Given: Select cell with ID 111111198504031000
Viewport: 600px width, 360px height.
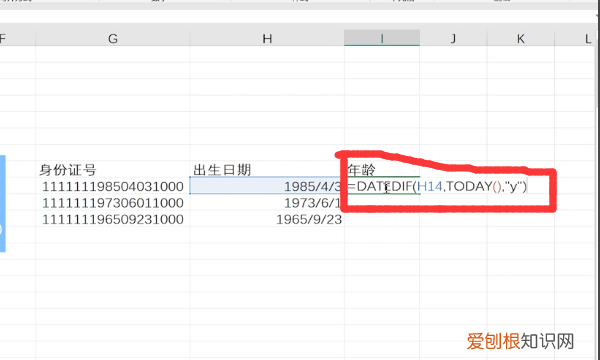Looking at the screenshot, I should coord(113,186).
